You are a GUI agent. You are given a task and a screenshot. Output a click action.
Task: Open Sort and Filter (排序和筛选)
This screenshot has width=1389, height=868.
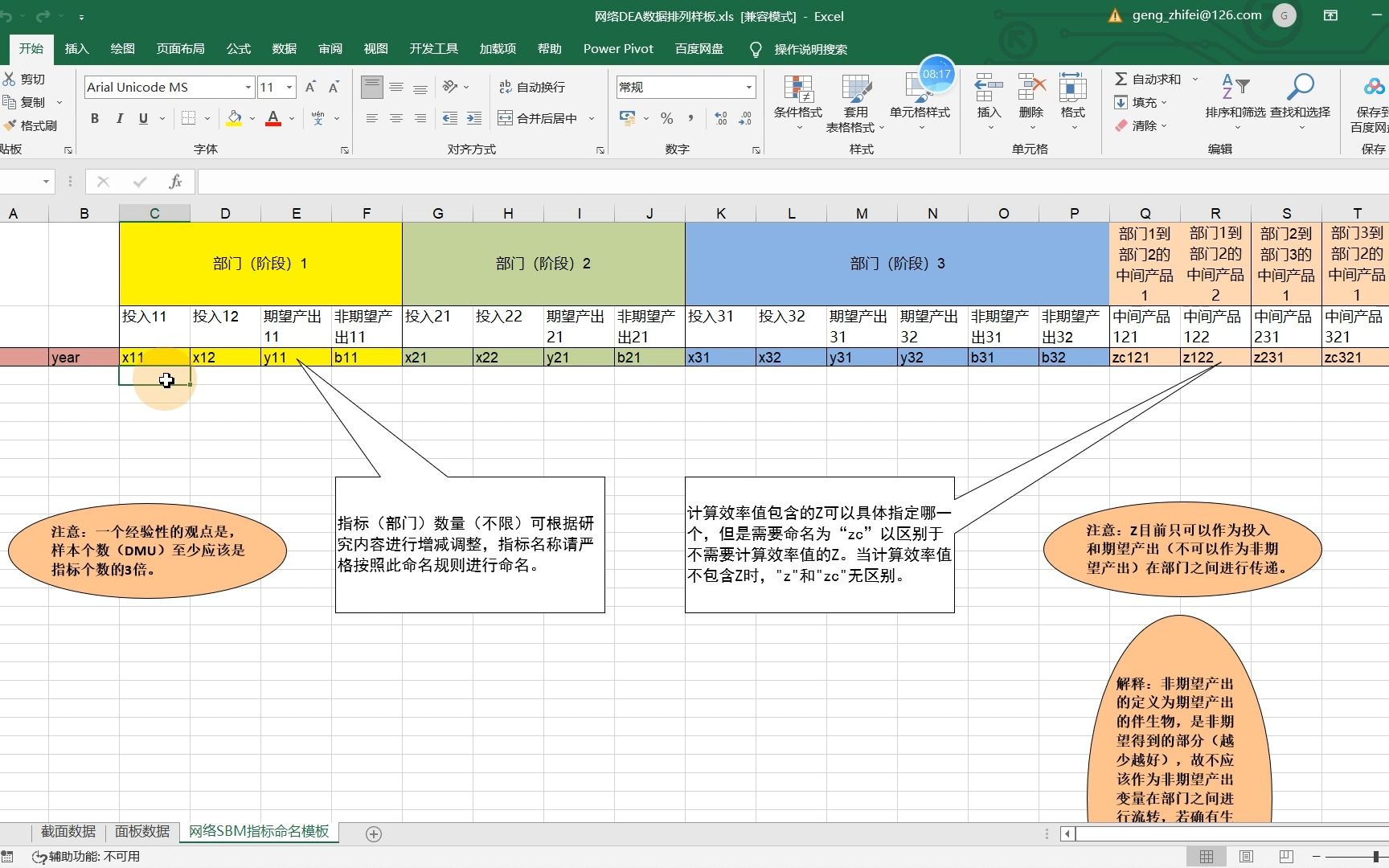tap(1235, 102)
